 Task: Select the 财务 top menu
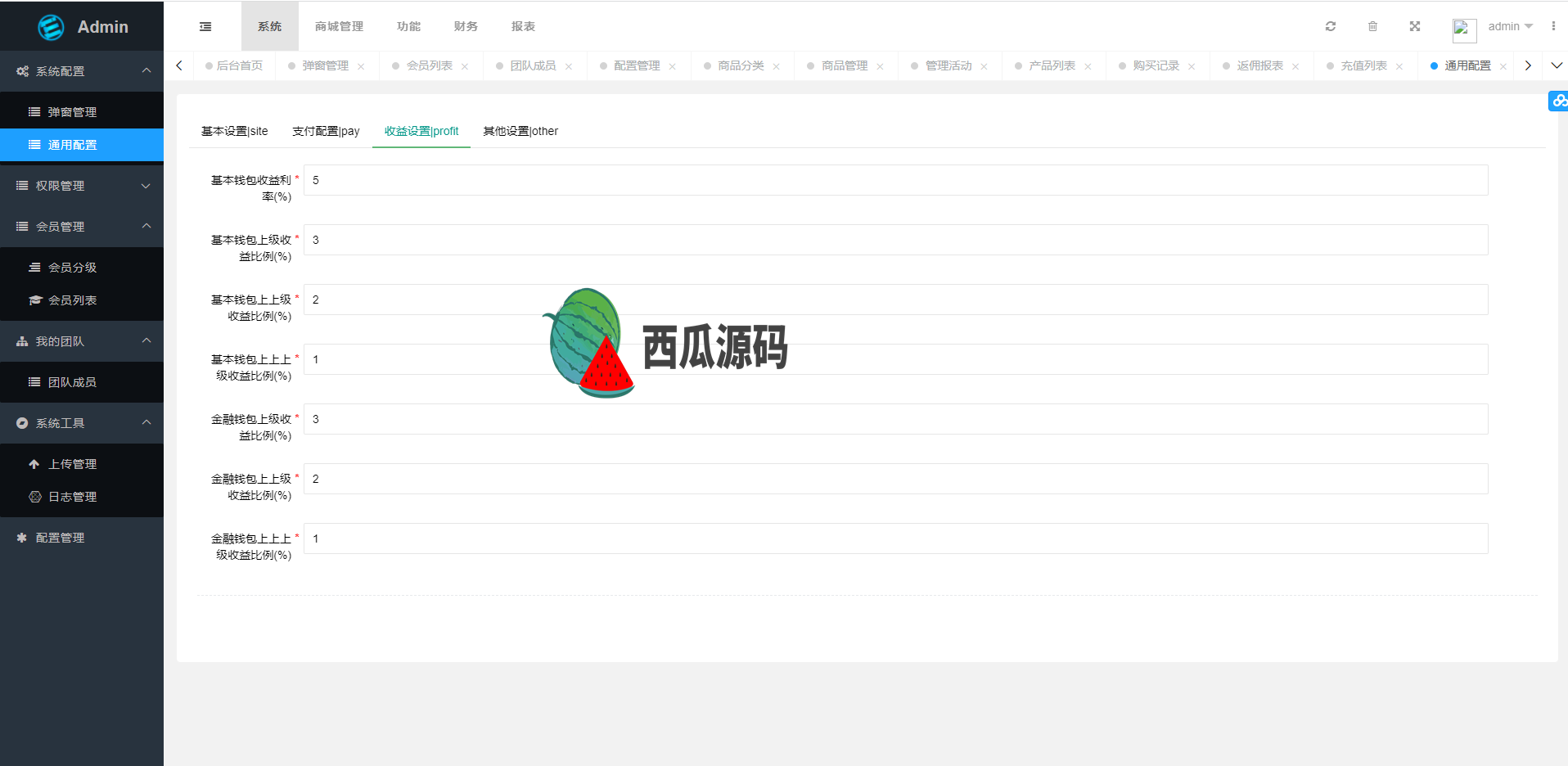click(466, 26)
